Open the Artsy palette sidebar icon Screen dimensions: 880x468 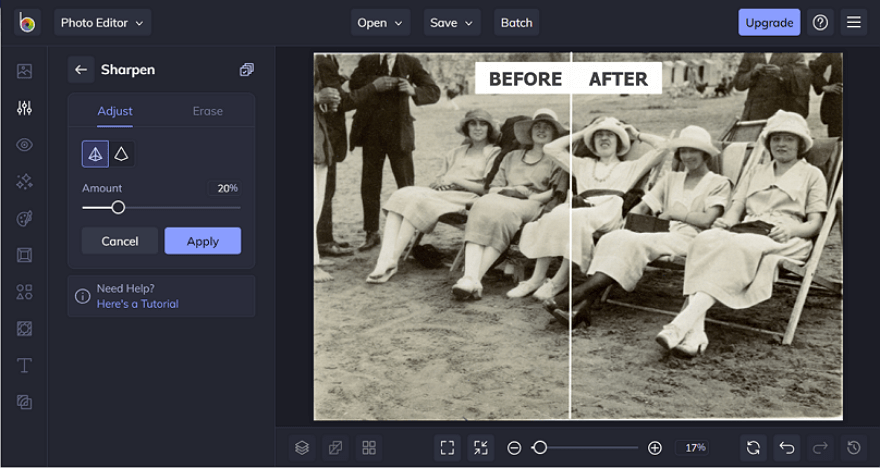[24, 218]
